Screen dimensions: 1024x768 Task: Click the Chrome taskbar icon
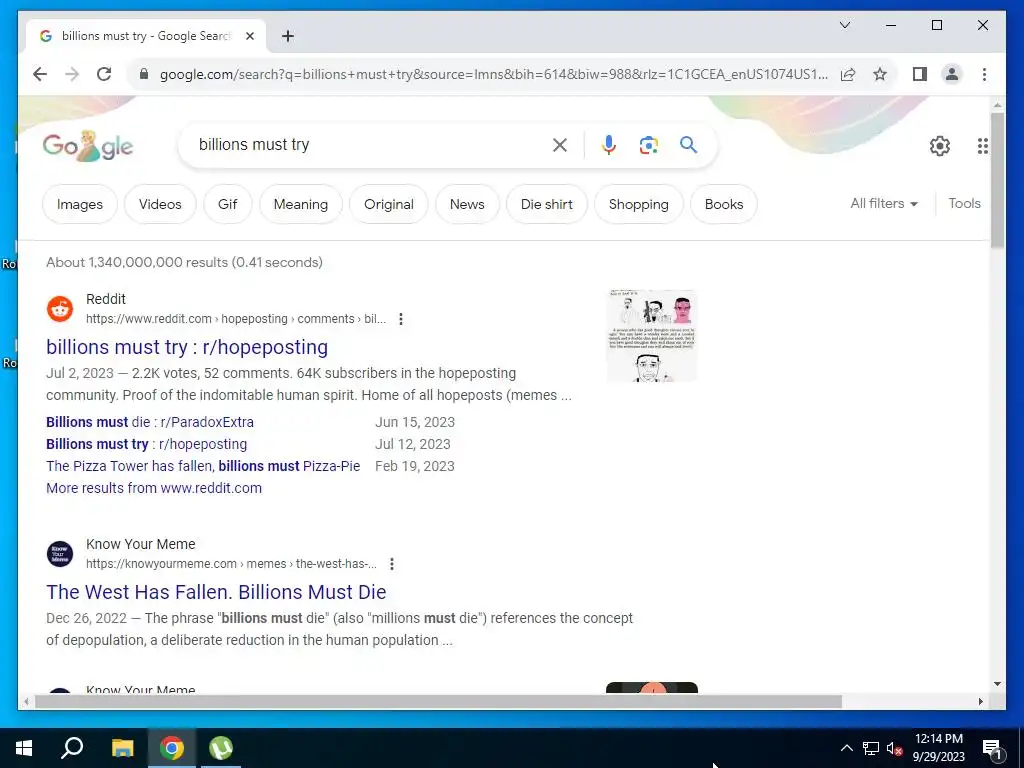tap(172, 748)
